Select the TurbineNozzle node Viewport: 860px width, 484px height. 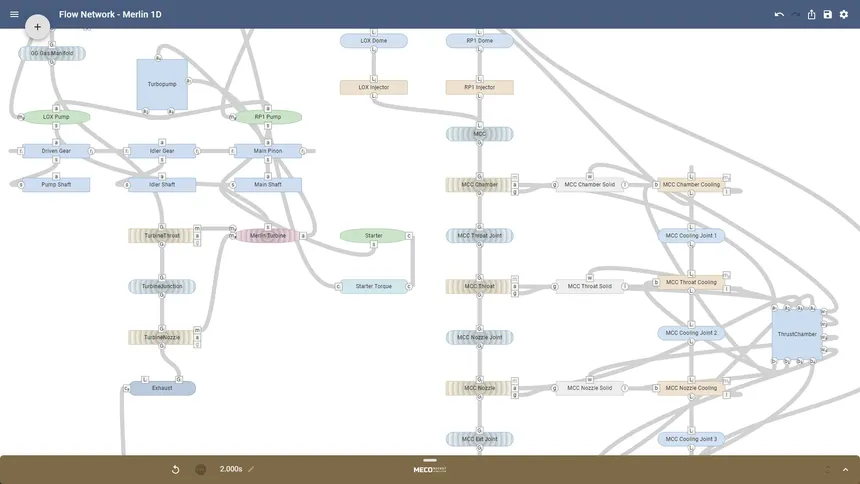point(162,337)
